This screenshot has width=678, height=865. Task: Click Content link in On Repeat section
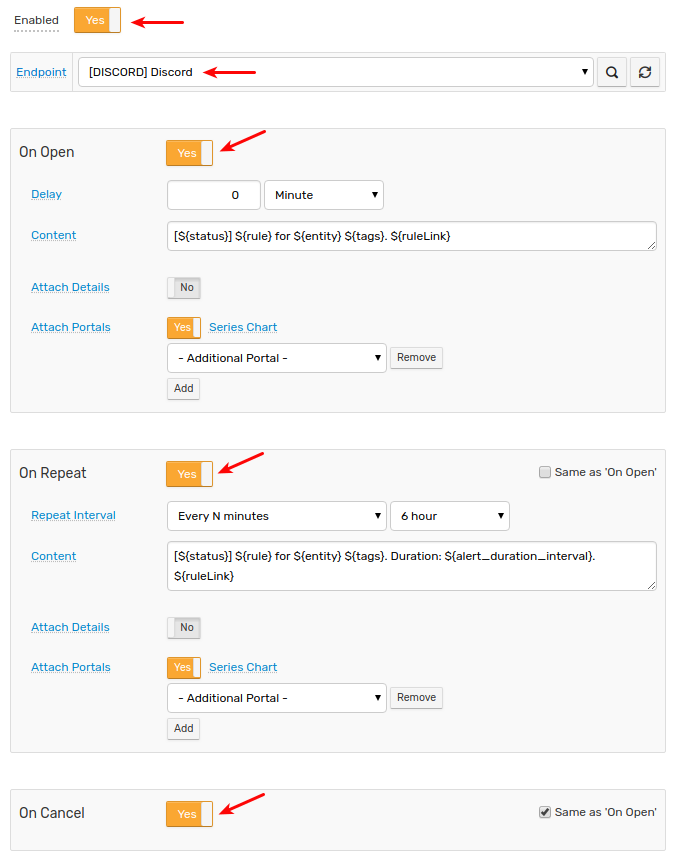(54, 556)
